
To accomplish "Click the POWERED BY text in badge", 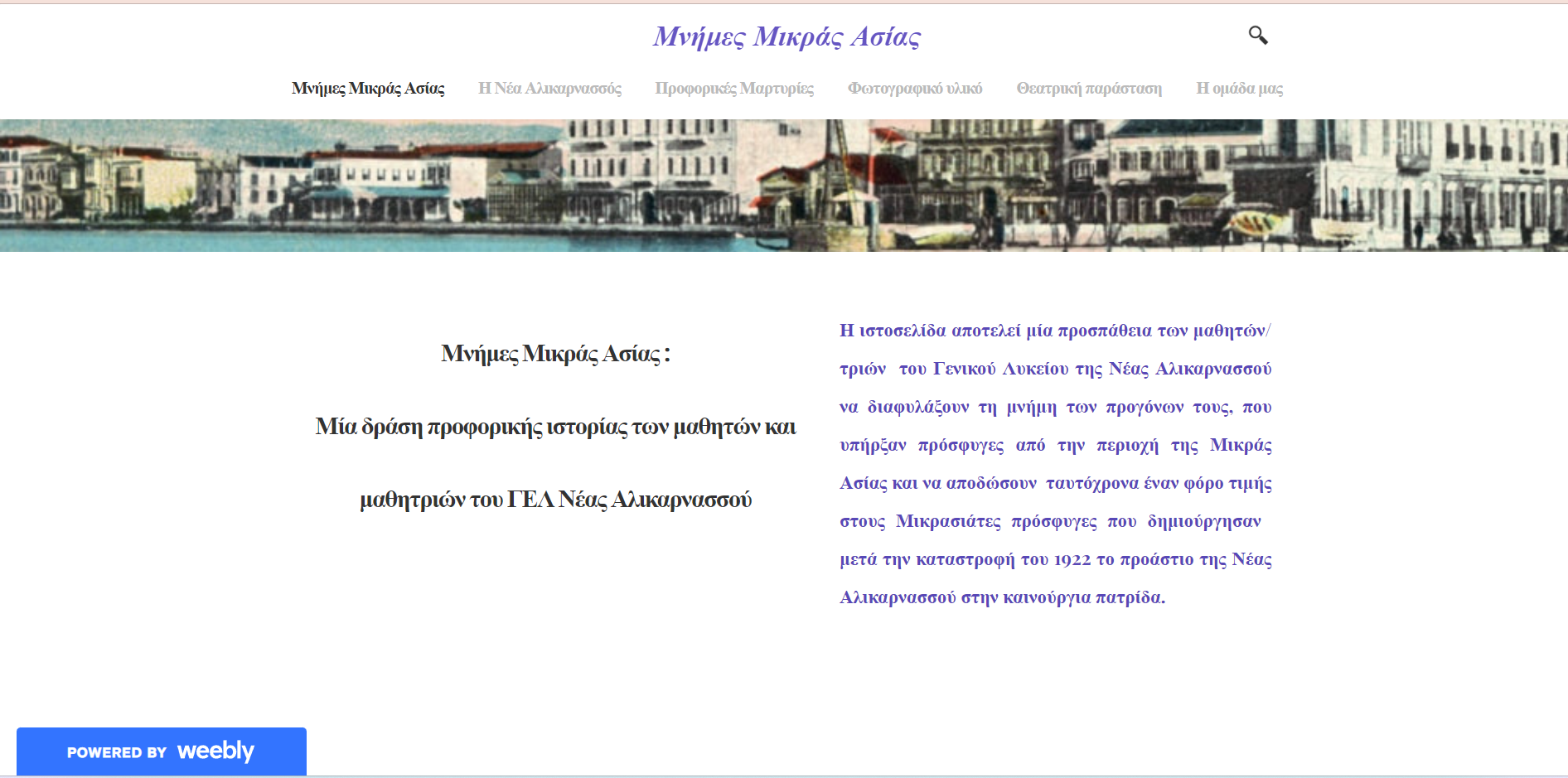I will [x=117, y=753].
